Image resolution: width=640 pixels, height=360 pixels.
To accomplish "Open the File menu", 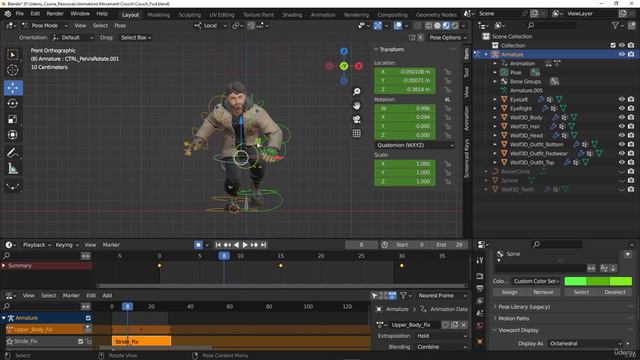I will 20,13.
